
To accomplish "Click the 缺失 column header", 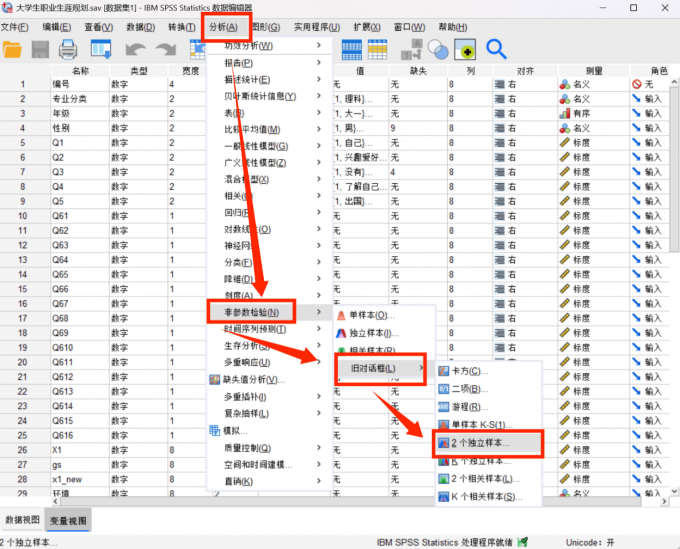I will click(418, 71).
